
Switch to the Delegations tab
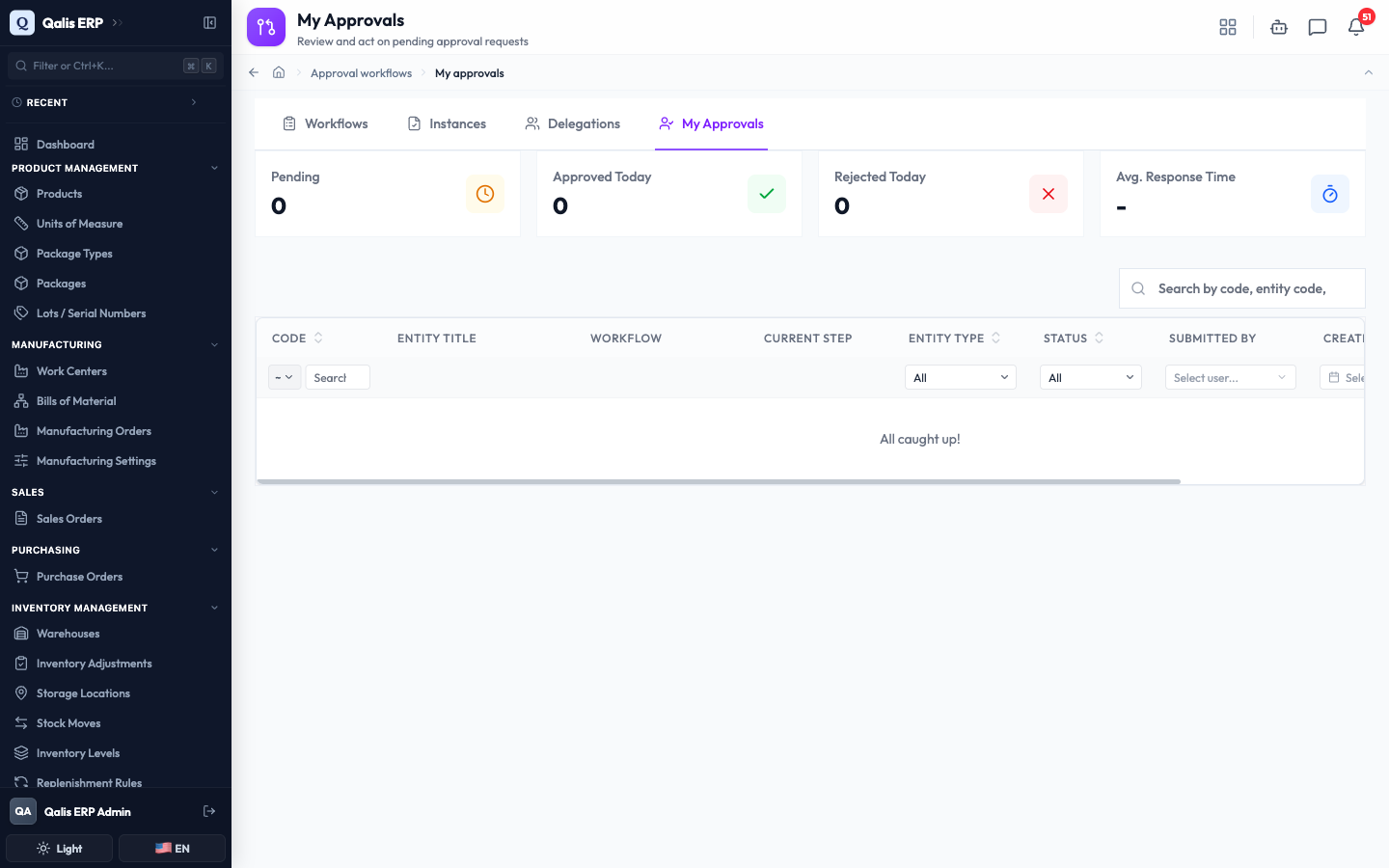click(573, 123)
